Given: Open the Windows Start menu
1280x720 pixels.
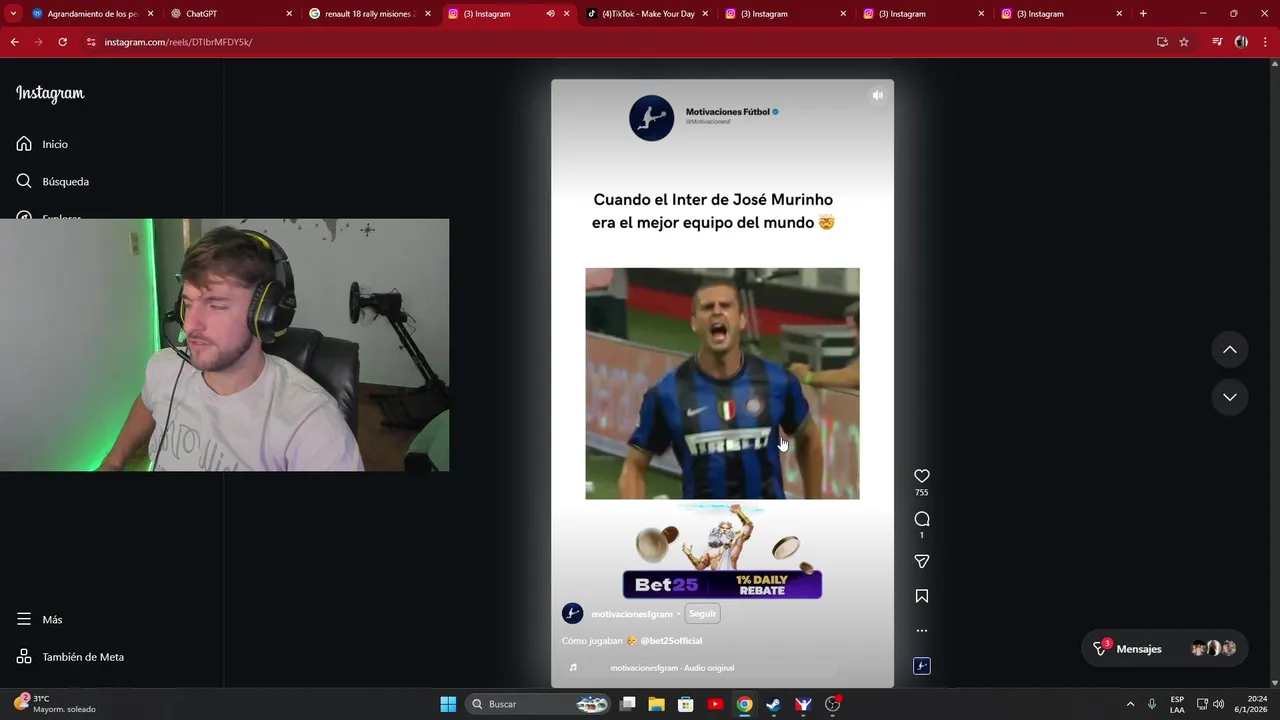Looking at the screenshot, I should (448, 704).
